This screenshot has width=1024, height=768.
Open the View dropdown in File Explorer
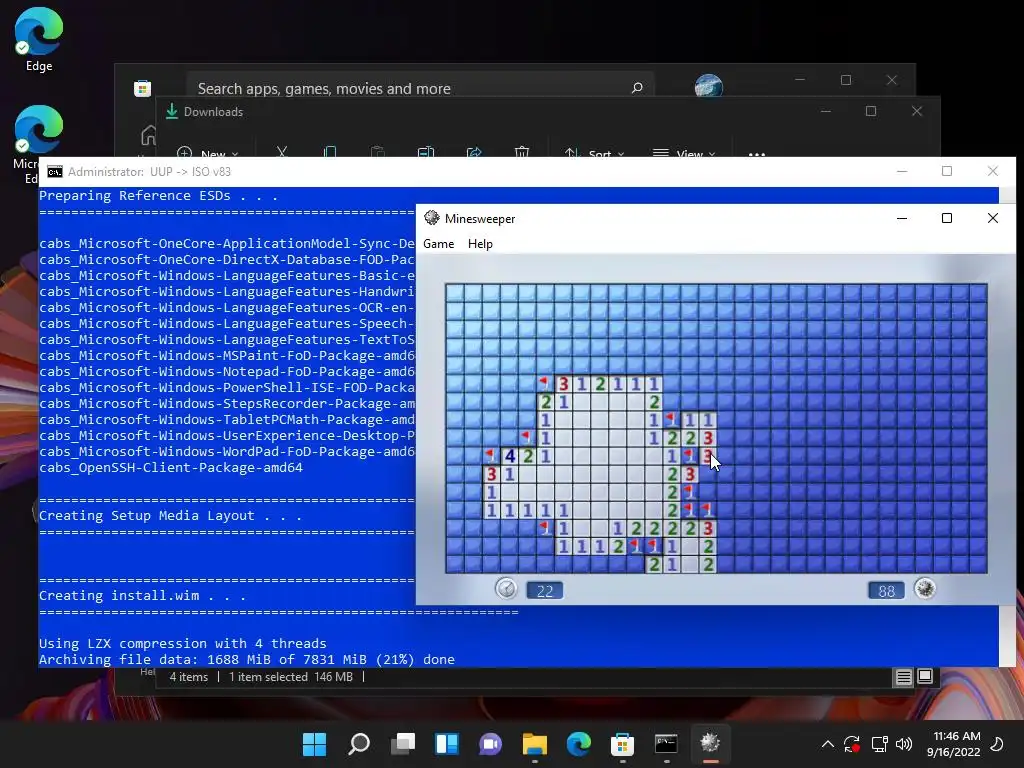[684, 153]
